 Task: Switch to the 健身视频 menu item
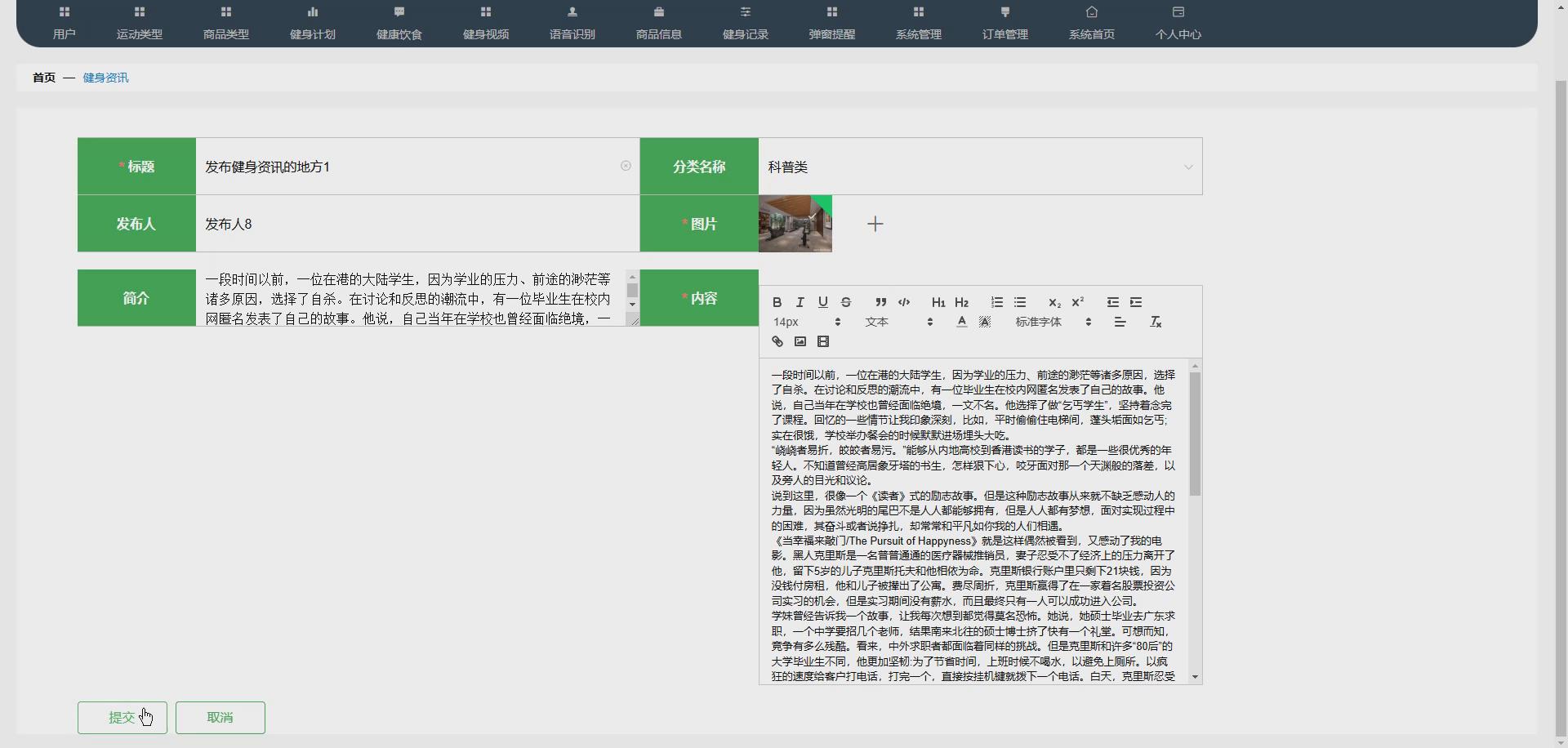point(485,23)
